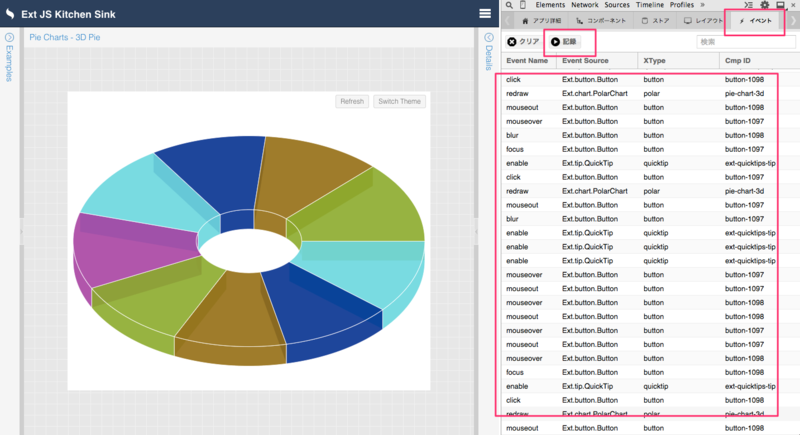
Task: Show more DevTools panels via chevron
Action: [x=703, y=5]
